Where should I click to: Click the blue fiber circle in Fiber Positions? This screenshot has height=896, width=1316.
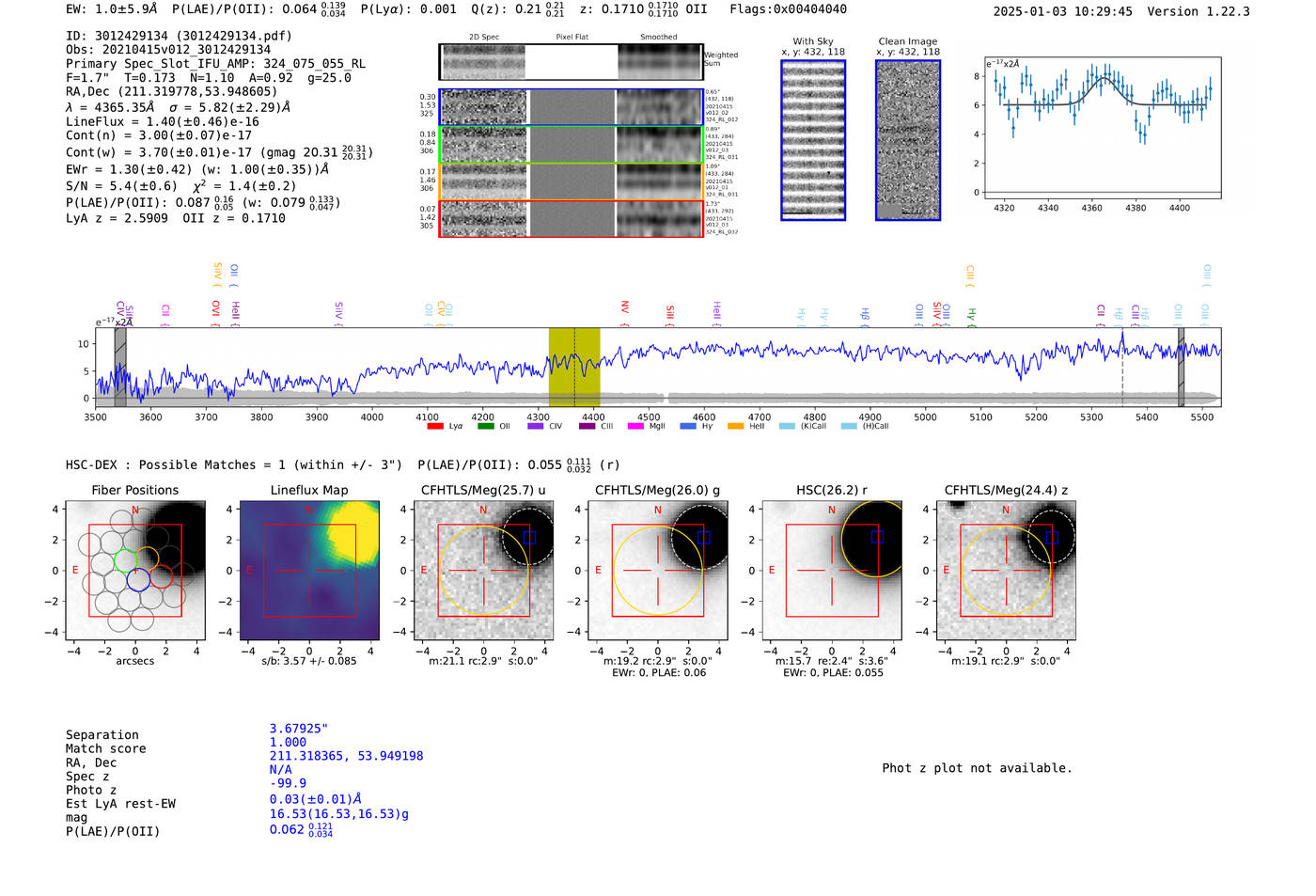138,579
